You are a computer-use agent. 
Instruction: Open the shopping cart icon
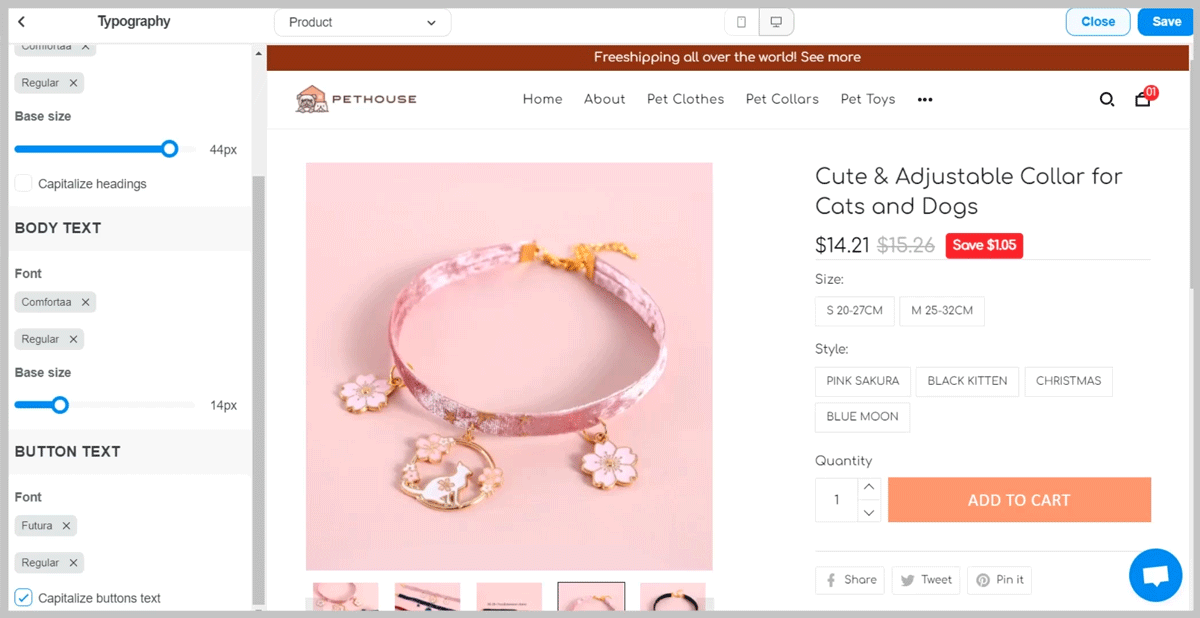(1142, 99)
